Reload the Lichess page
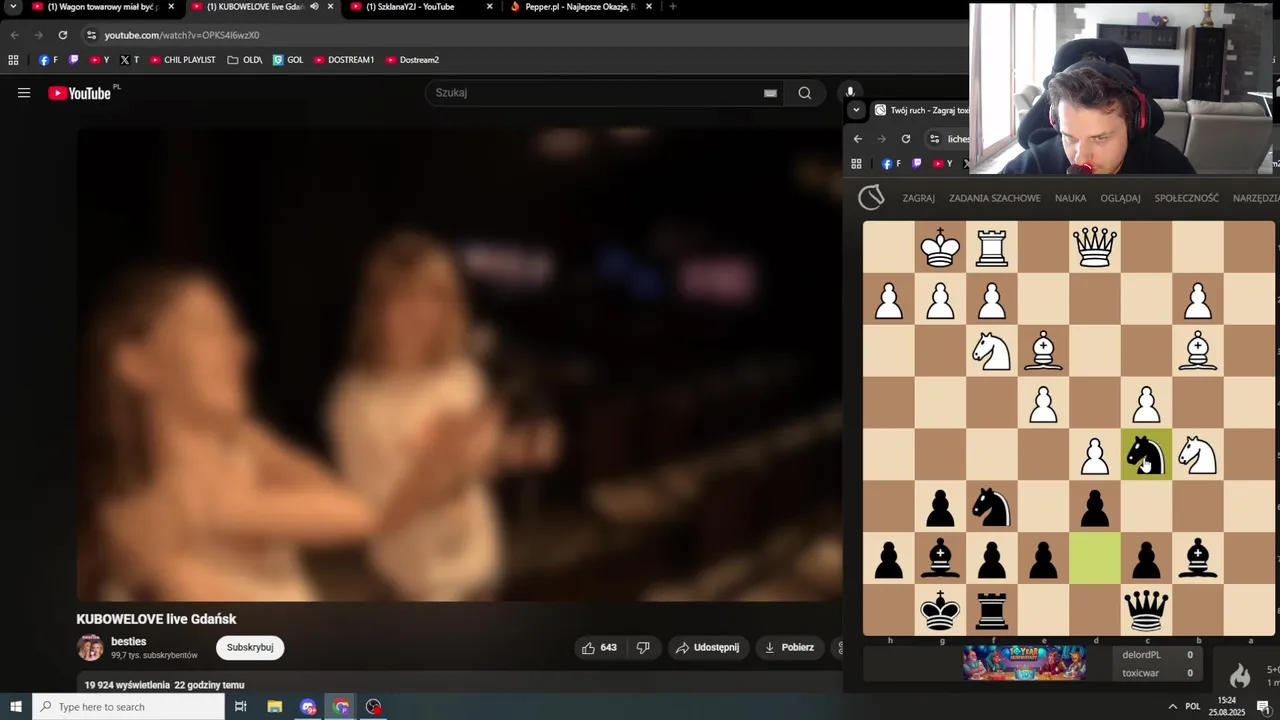This screenshot has height=720, width=1280. pos(906,139)
